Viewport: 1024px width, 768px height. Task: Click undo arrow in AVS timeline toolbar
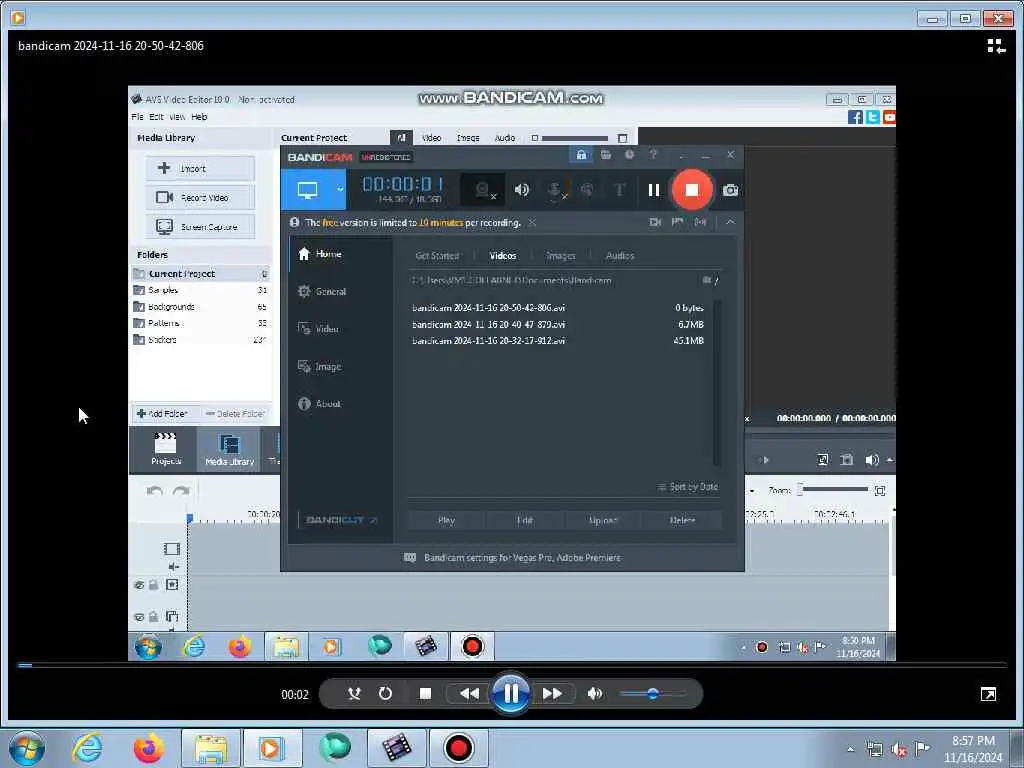click(155, 491)
